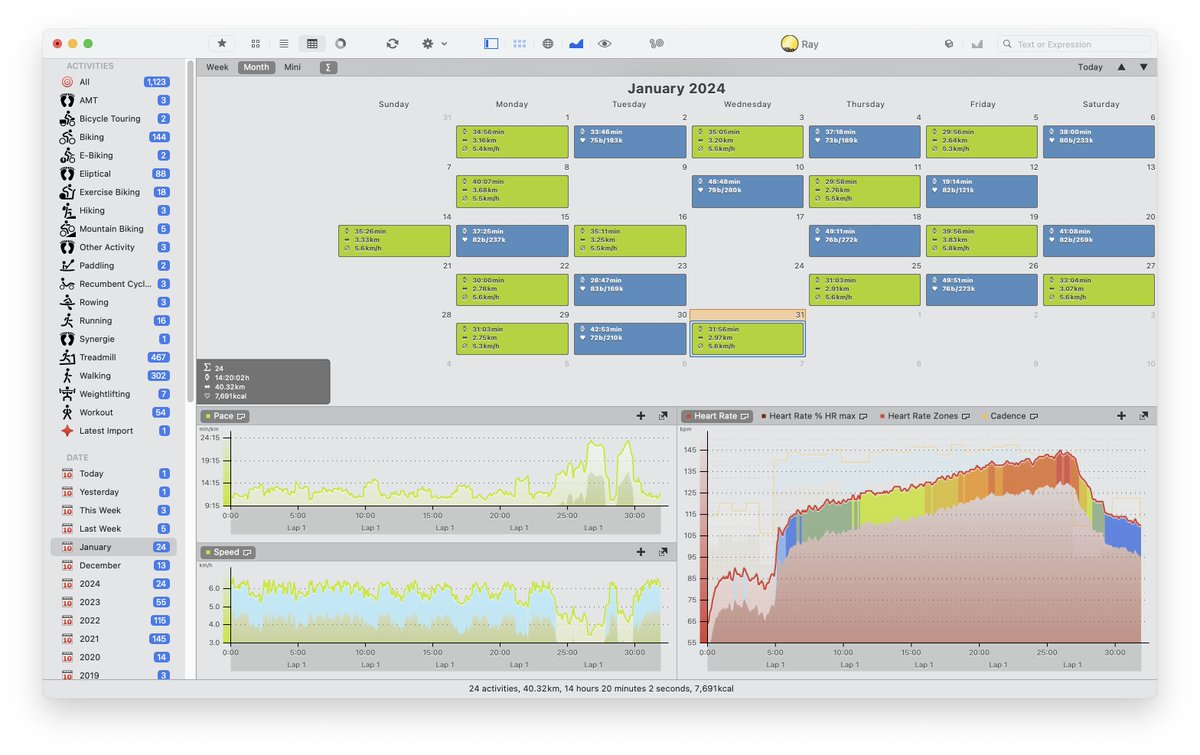Viewport: 1200px width, 755px height.
Task: Open Heart Rate % HR max selector
Action: [815, 416]
